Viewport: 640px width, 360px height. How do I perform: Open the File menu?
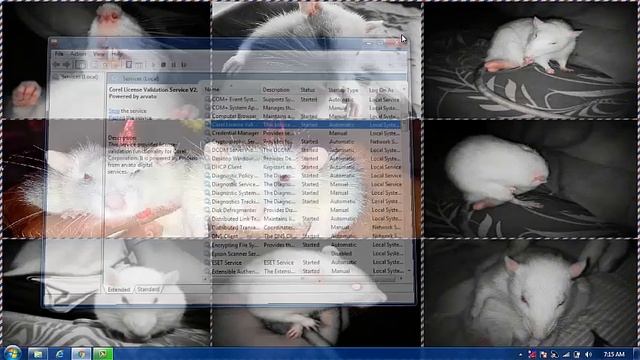tap(60, 54)
